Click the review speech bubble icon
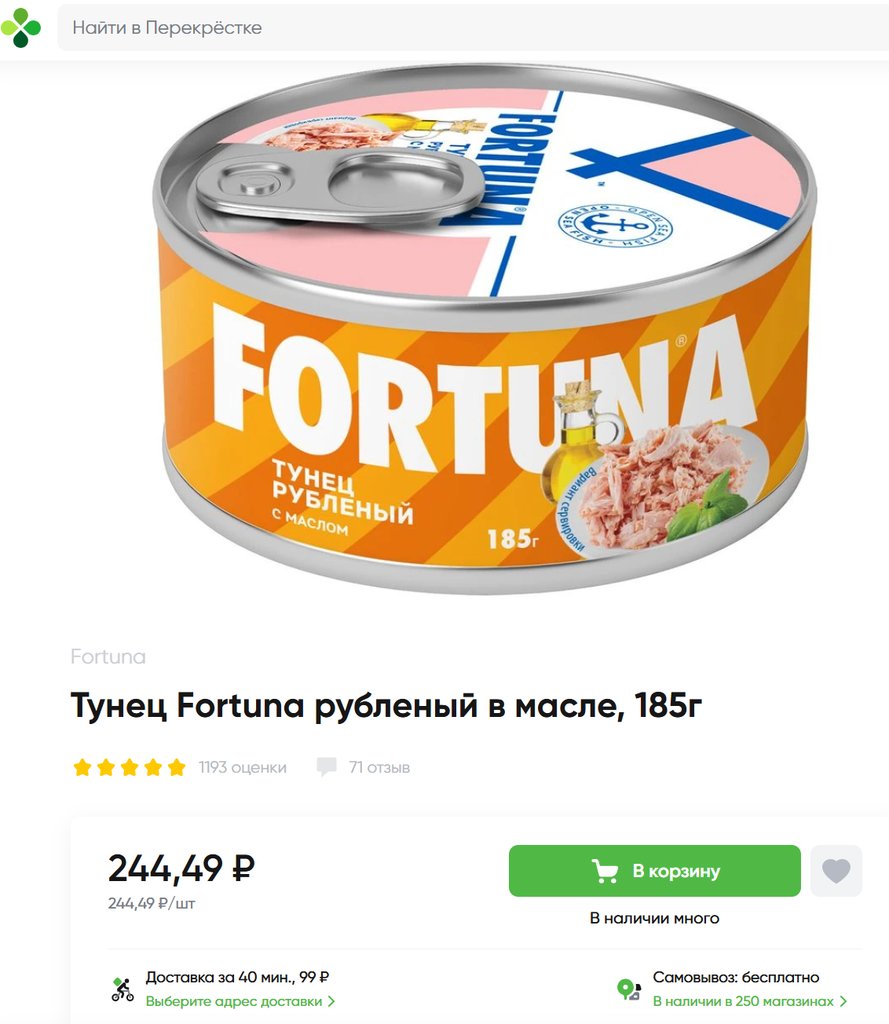889x1024 pixels. [x=327, y=767]
